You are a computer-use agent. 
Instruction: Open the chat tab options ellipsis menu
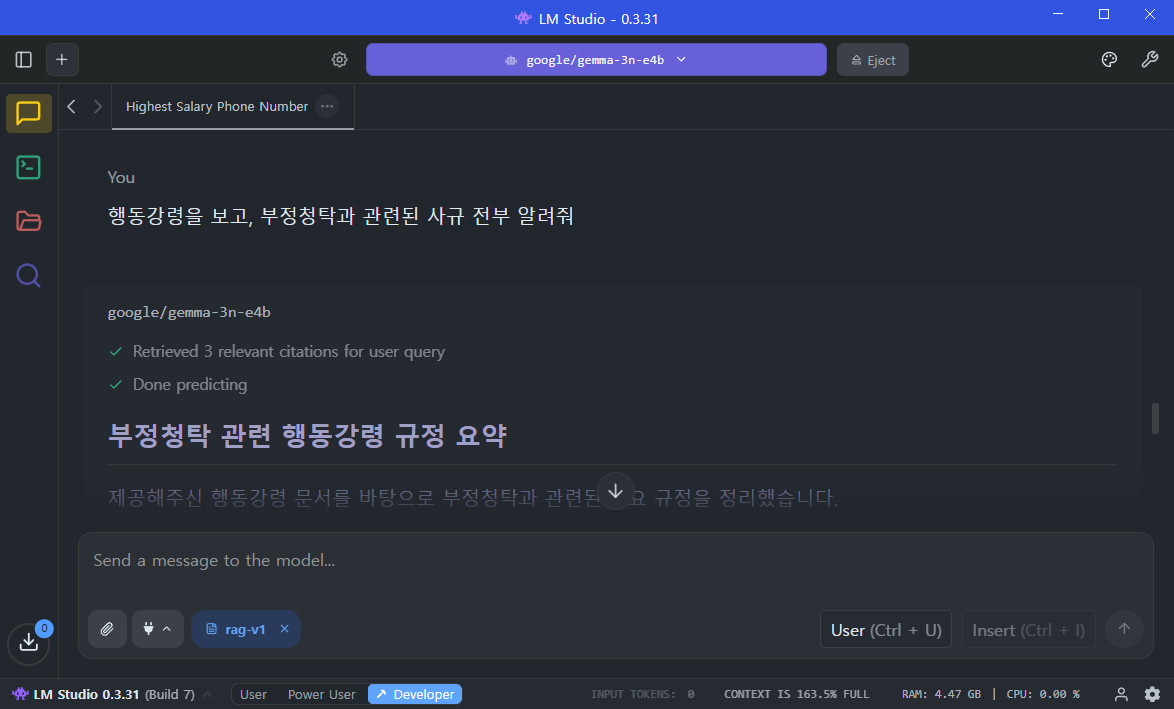point(327,106)
